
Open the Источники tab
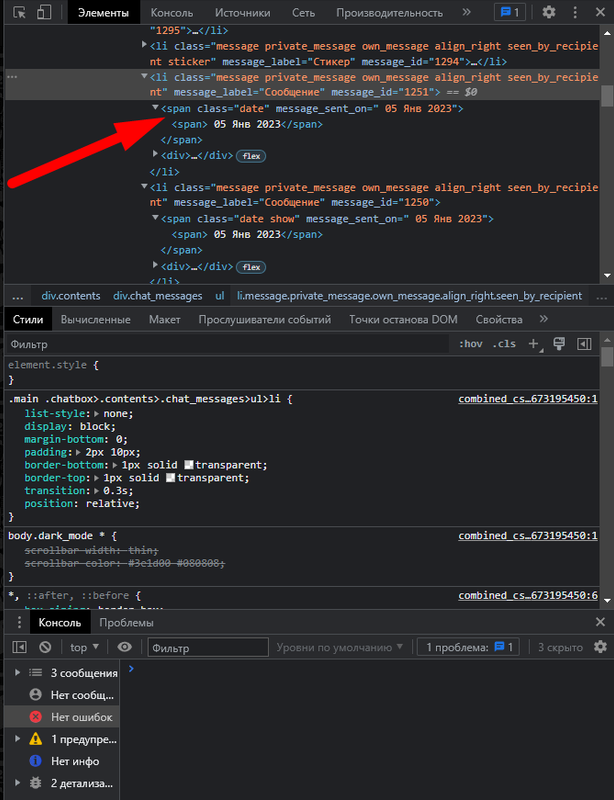pyautogui.click(x=242, y=13)
